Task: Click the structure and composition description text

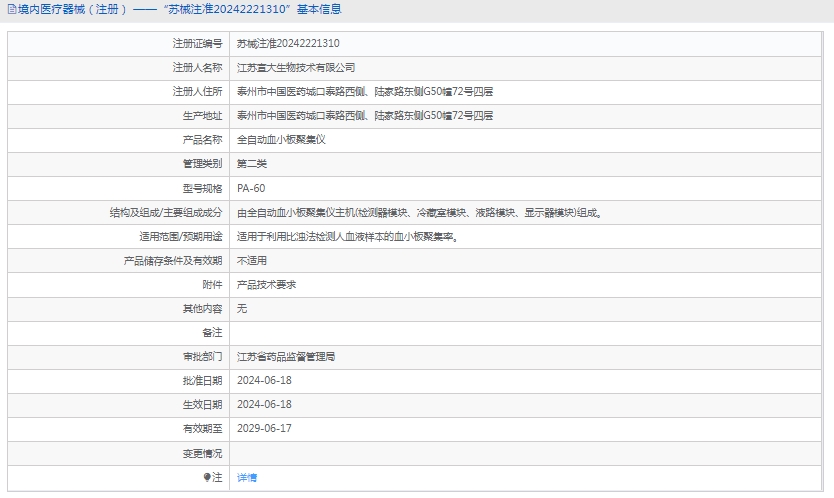Action: coord(418,213)
